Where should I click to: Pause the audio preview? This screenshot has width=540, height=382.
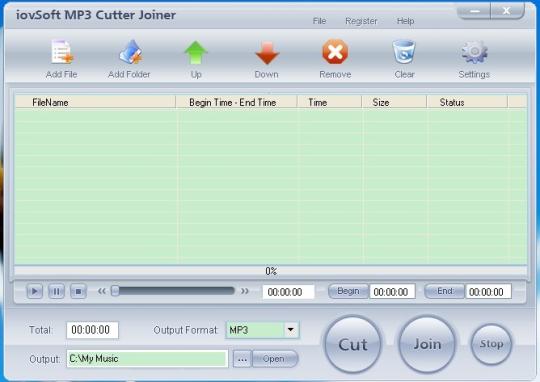pos(56,291)
